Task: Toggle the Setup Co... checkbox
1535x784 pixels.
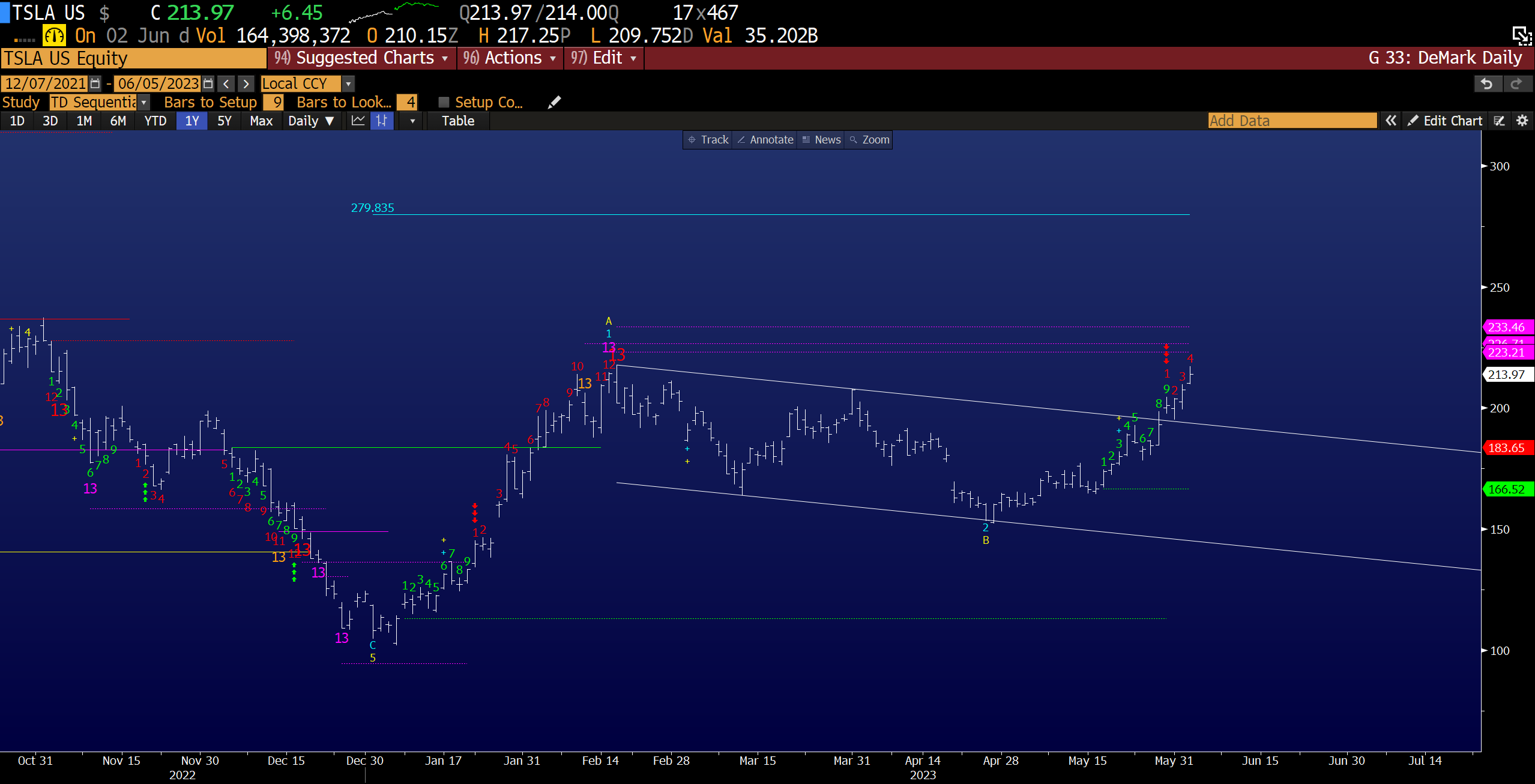Action: pyautogui.click(x=444, y=102)
